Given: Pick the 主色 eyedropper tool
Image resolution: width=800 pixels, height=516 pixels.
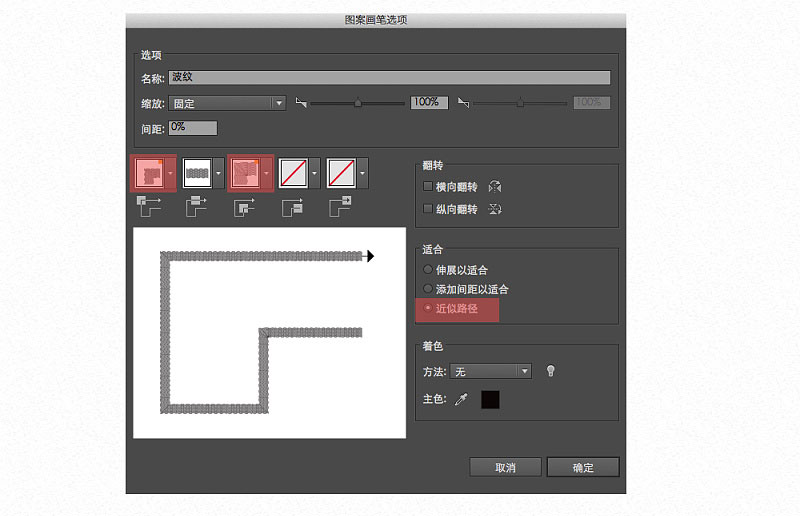Looking at the screenshot, I should tap(461, 399).
